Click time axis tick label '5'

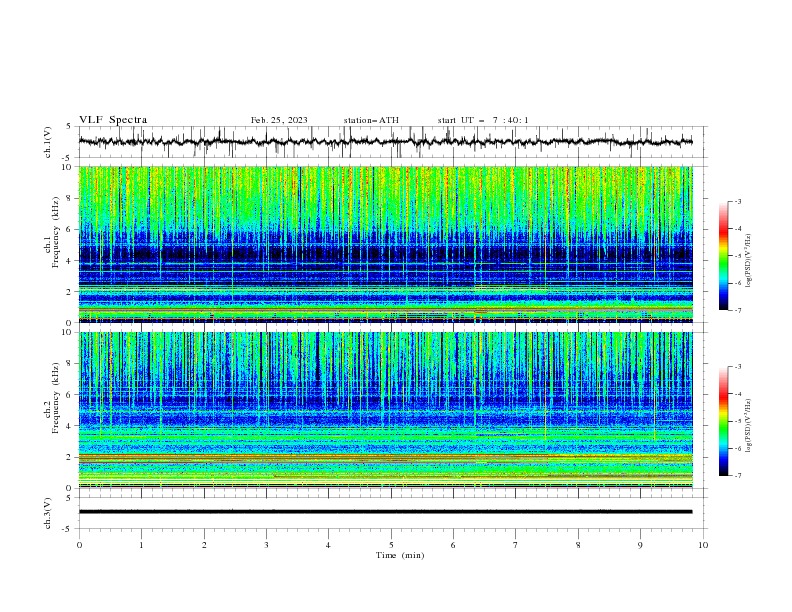pos(391,545)
